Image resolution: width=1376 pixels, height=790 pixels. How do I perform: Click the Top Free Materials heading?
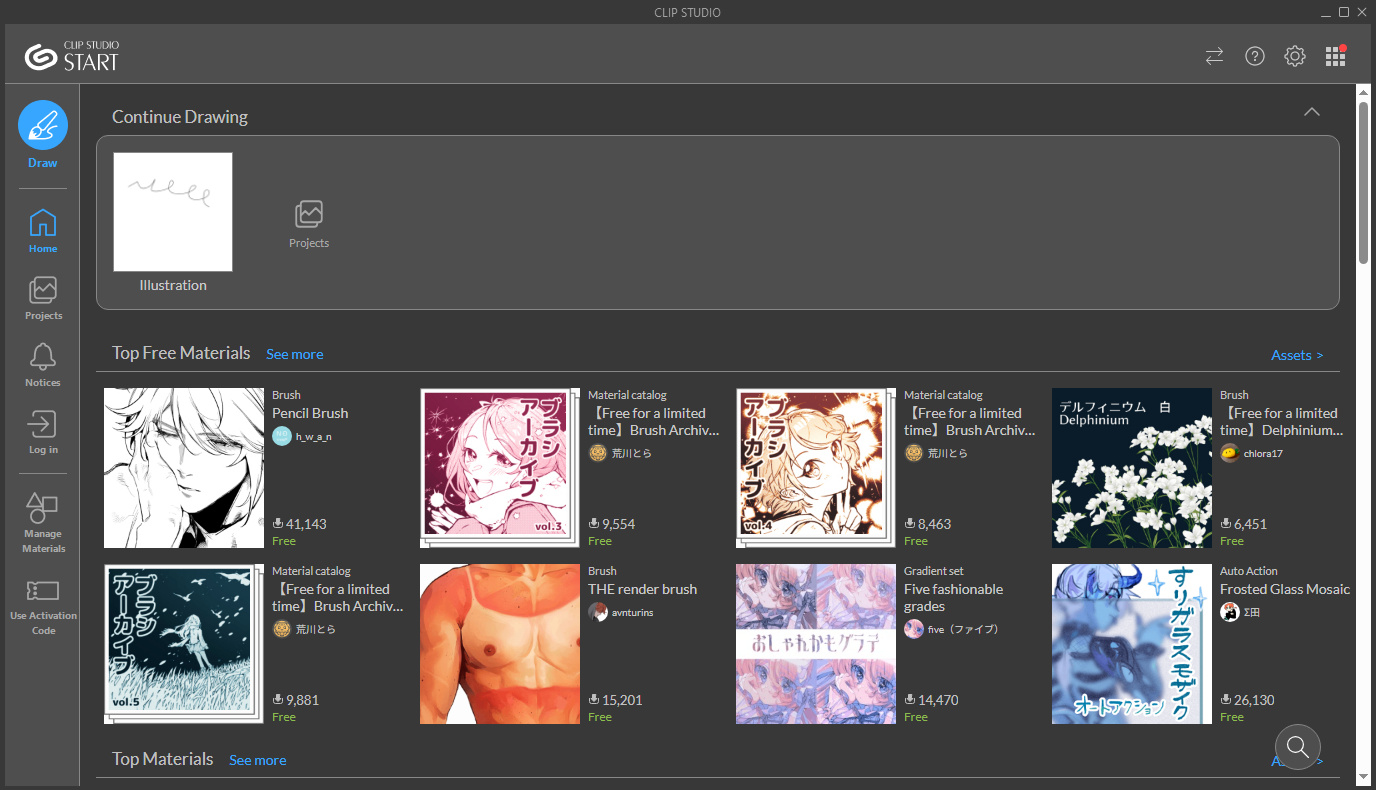tap(181, 353)
